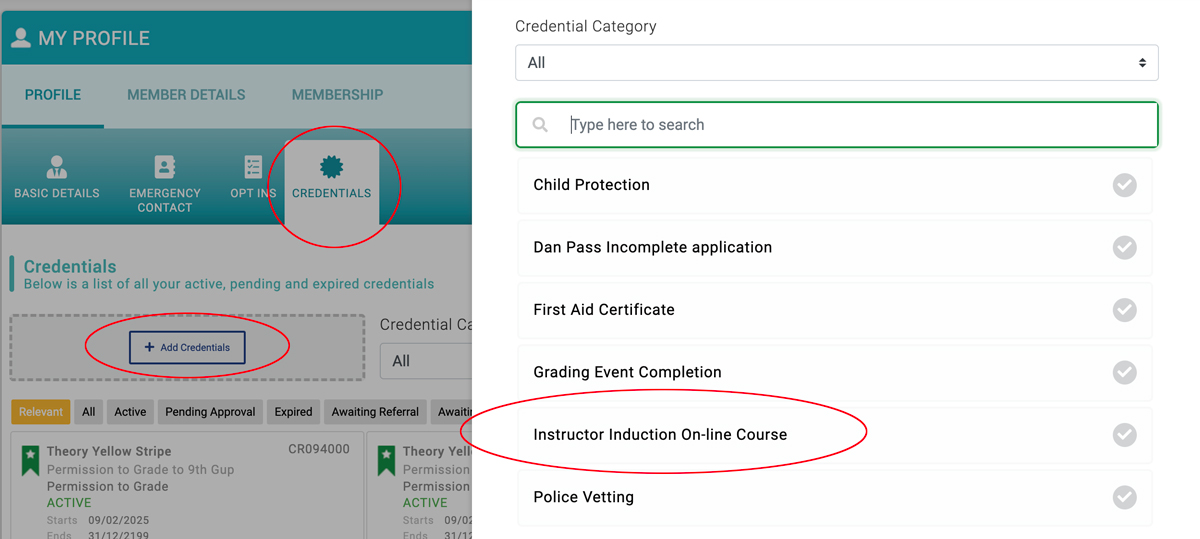Tick the First Aid Certificate check circle
The width and height of the screenshot is (1200, 539).
pyautogui.click(x=1125, y=310)
